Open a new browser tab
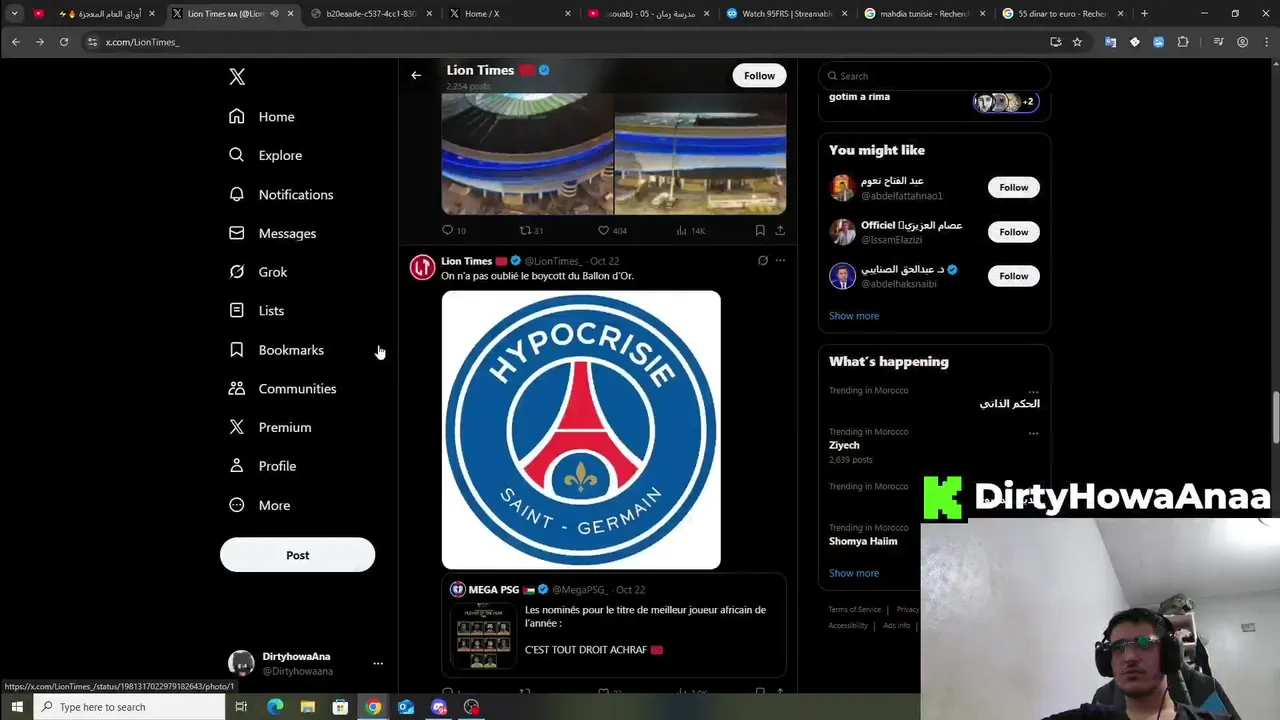The height and width of the screenshot is (720, 1280). coord(1144,14)
